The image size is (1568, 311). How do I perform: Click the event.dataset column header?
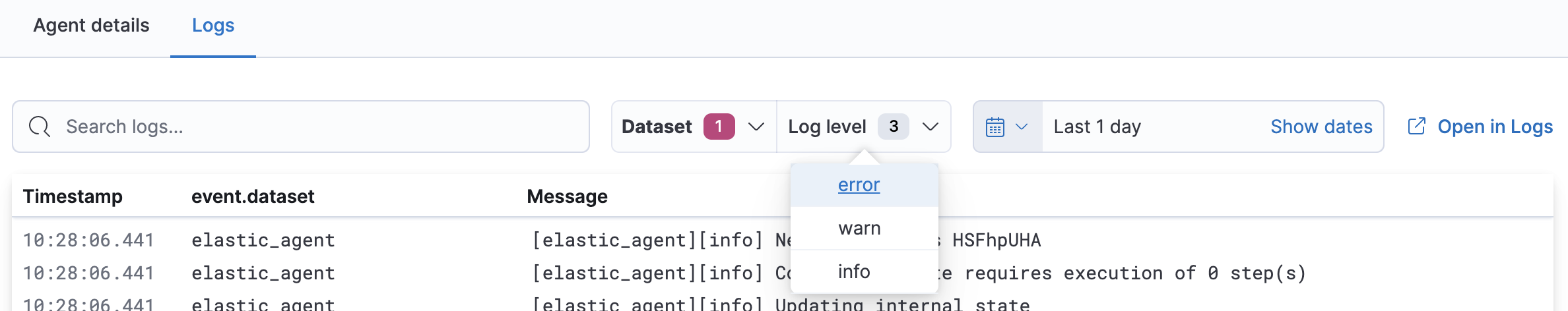[253, 196]
